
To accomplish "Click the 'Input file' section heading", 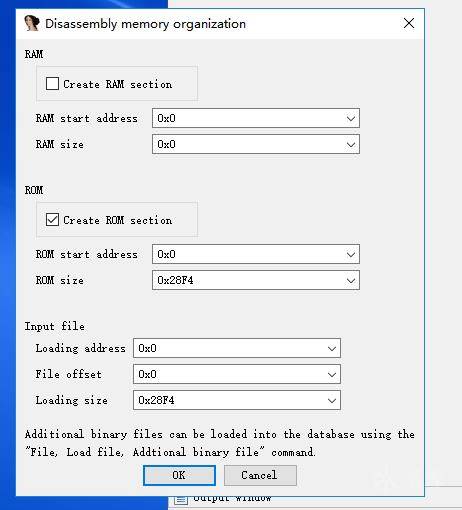I will pos(55,326).
